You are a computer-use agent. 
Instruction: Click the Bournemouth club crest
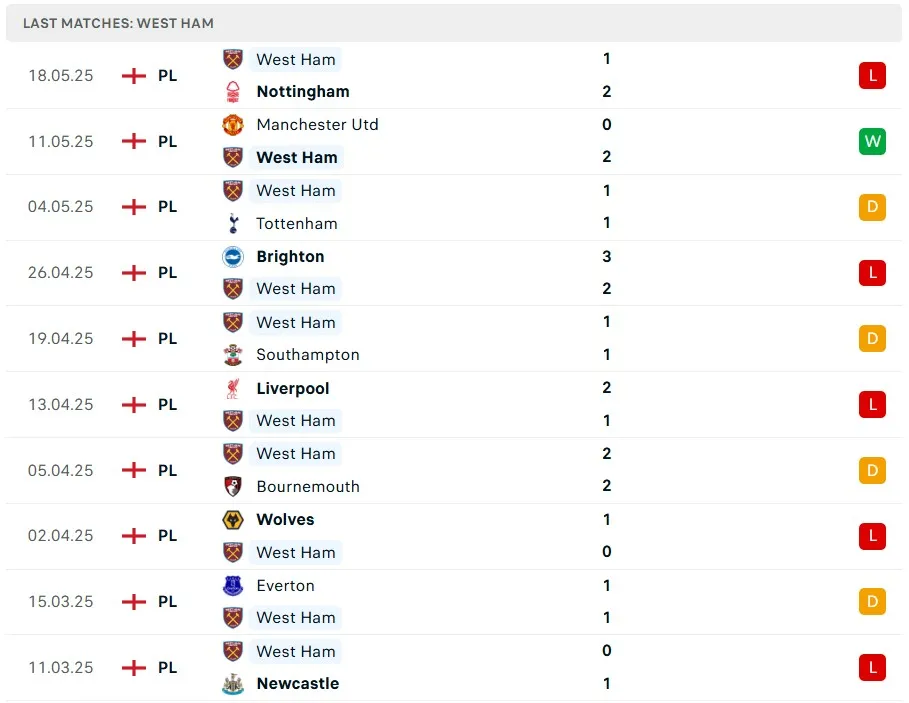[x=233, y=487]
